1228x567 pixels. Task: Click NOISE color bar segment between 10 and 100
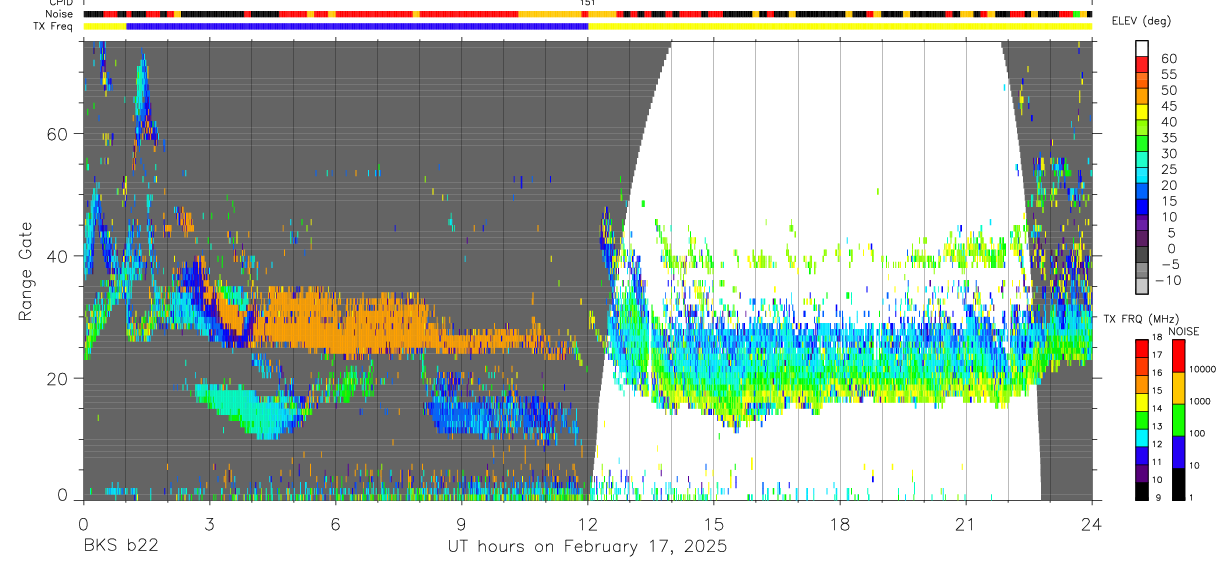1179,450
